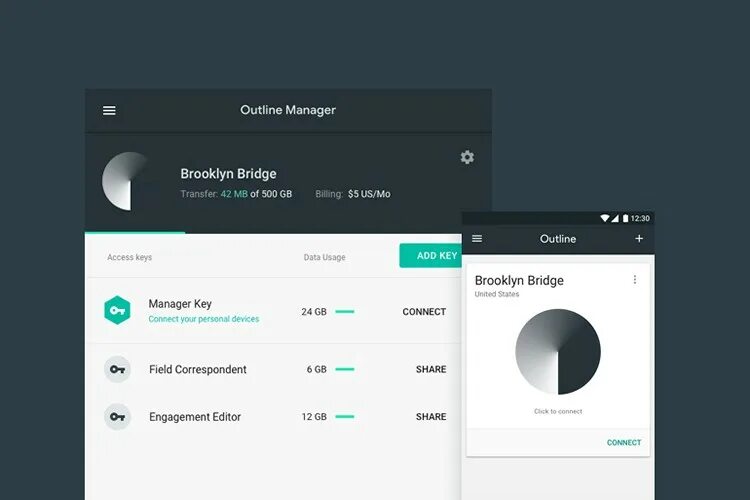Open the Outline mobile app hamburger menu
Screen dimensions: 750x500
(x=477, y=238)
